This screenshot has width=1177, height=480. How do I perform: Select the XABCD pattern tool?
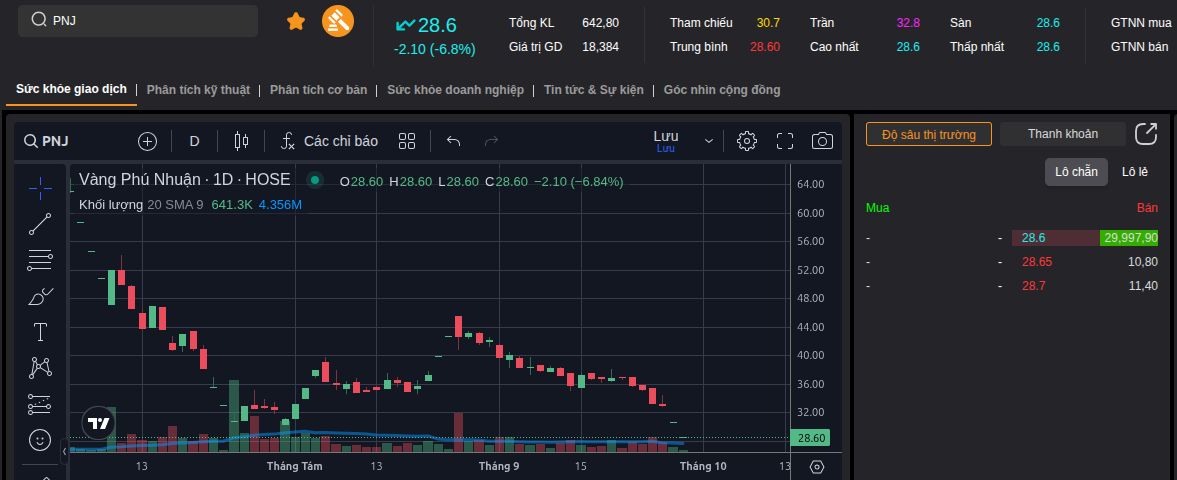(40, 368)
